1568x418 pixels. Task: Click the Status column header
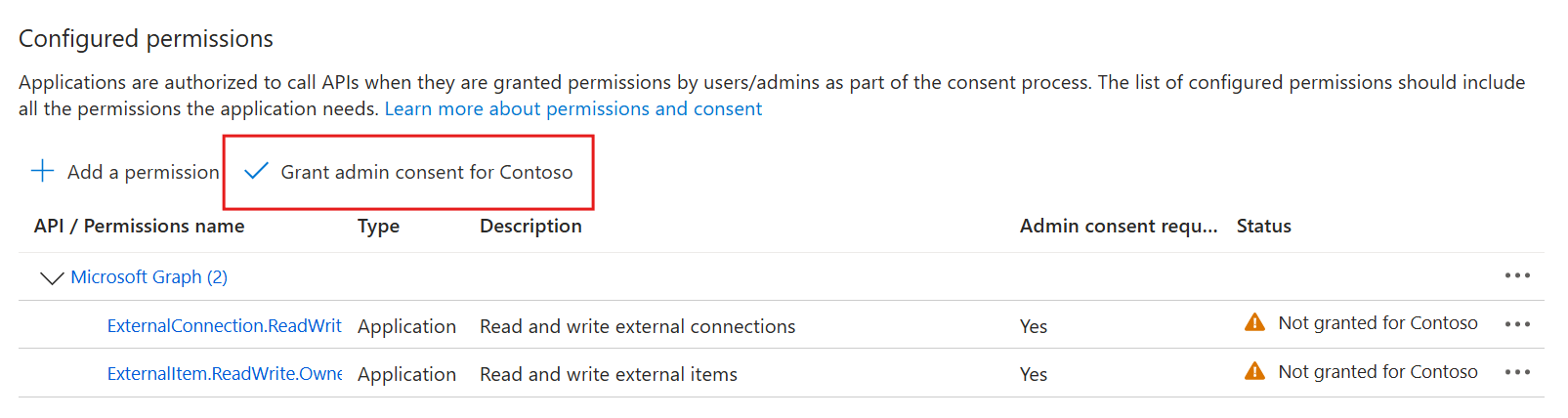(x=1263, y=227)
